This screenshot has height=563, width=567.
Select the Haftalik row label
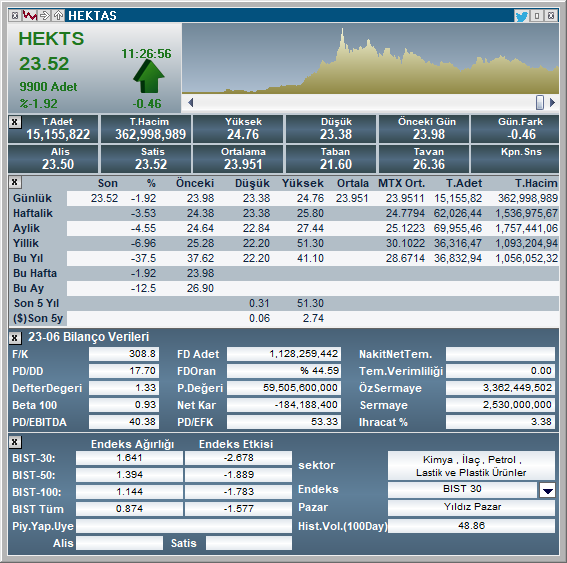point(33,213)
